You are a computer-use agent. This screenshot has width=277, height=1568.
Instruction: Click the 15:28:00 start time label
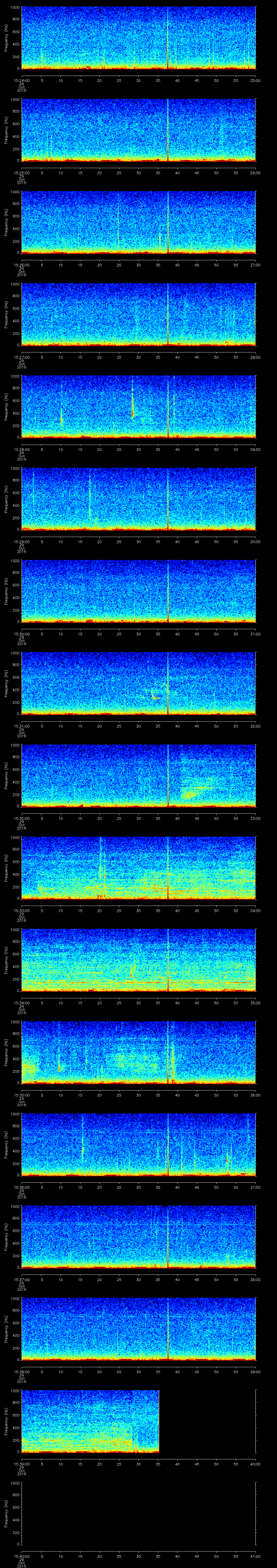pyautogui.click(x=21, y=449)
